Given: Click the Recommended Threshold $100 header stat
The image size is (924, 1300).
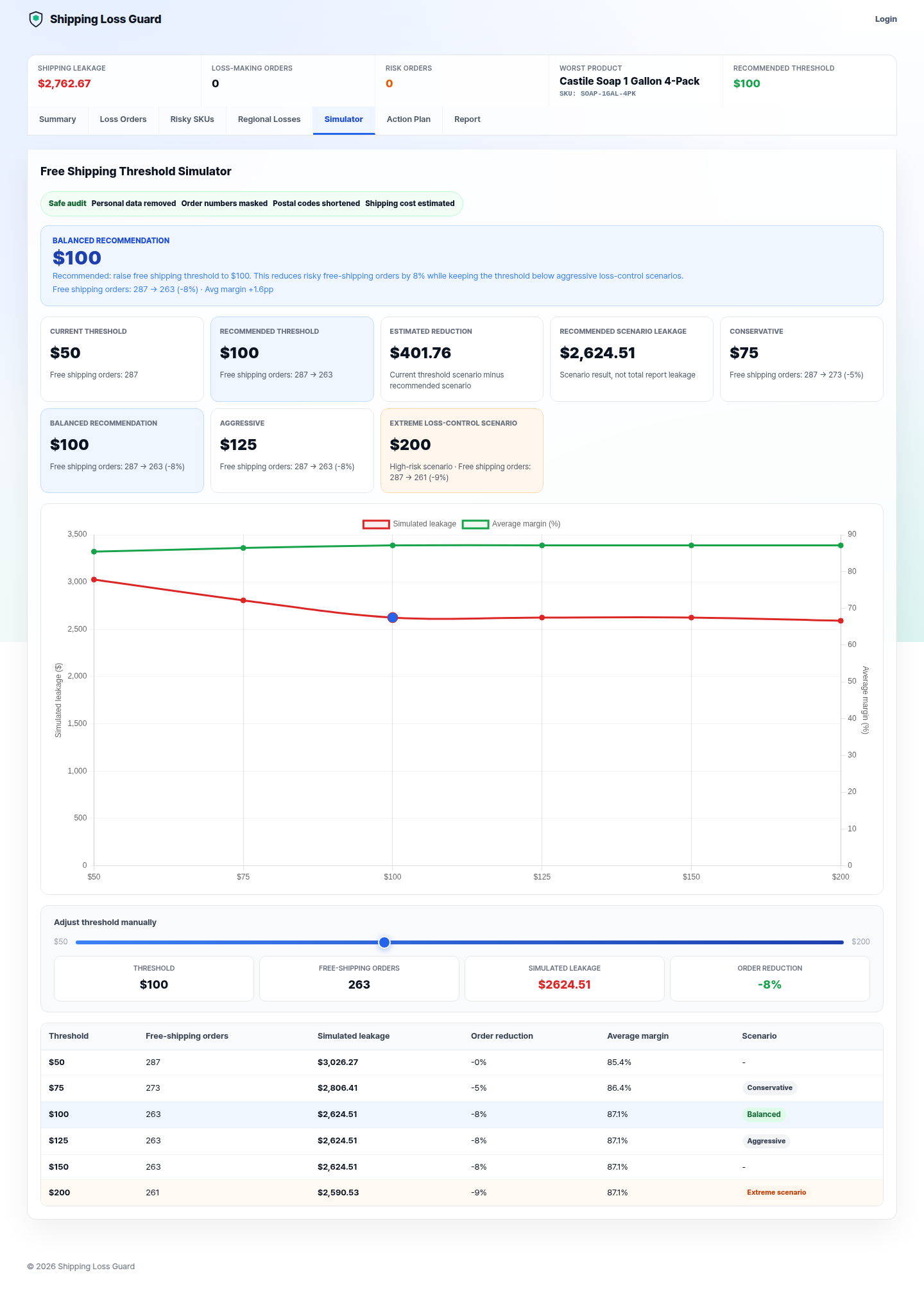Looking at the screenshot, I should [747, 83].
